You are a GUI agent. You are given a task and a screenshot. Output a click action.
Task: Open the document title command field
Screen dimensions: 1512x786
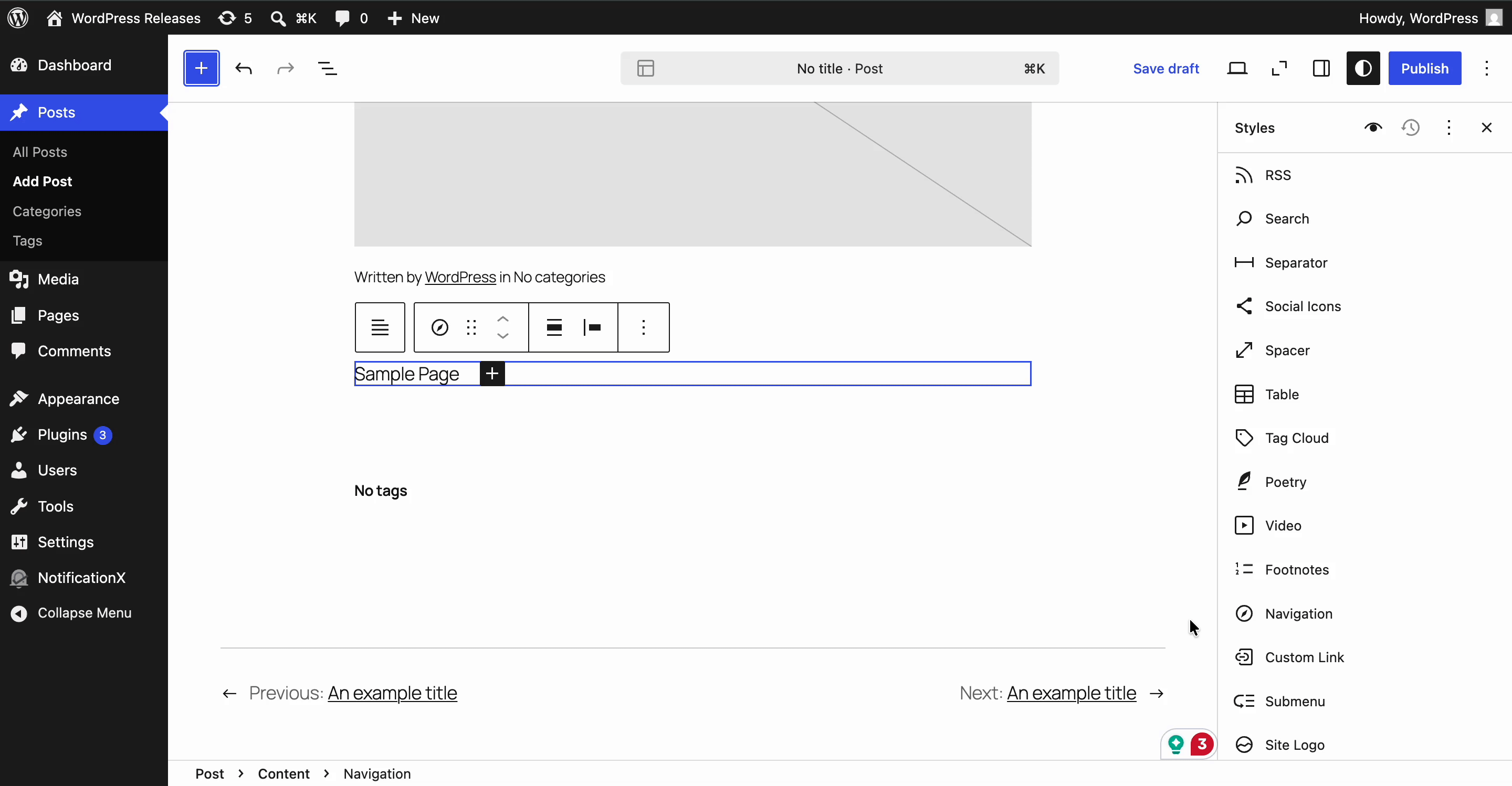pyautogui.click(x=839, y=69)
